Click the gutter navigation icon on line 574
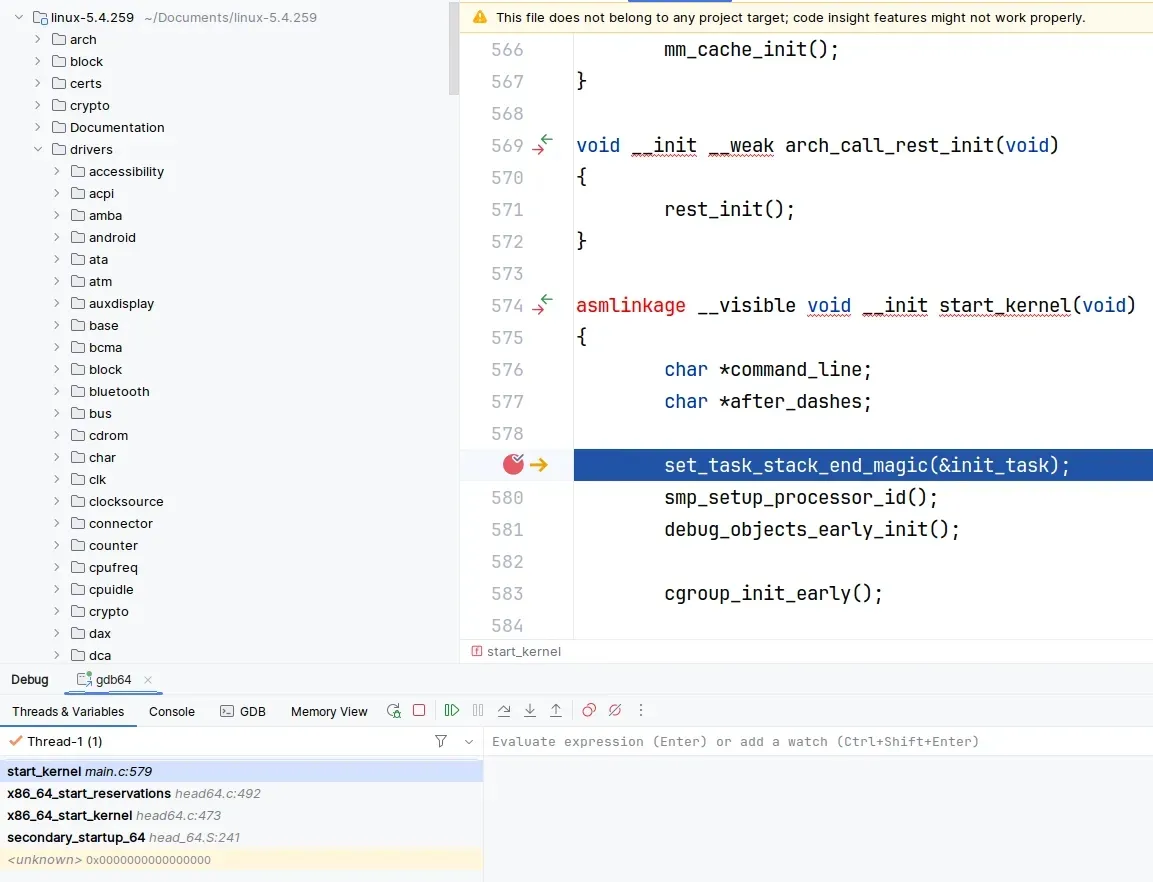 (x=543, y=305)
